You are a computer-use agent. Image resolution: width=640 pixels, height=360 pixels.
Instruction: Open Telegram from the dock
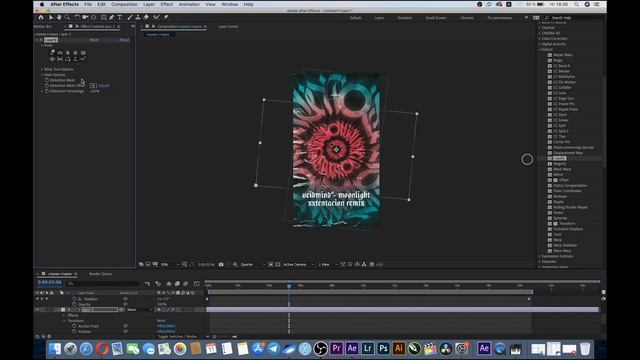(x=273, y=349)
